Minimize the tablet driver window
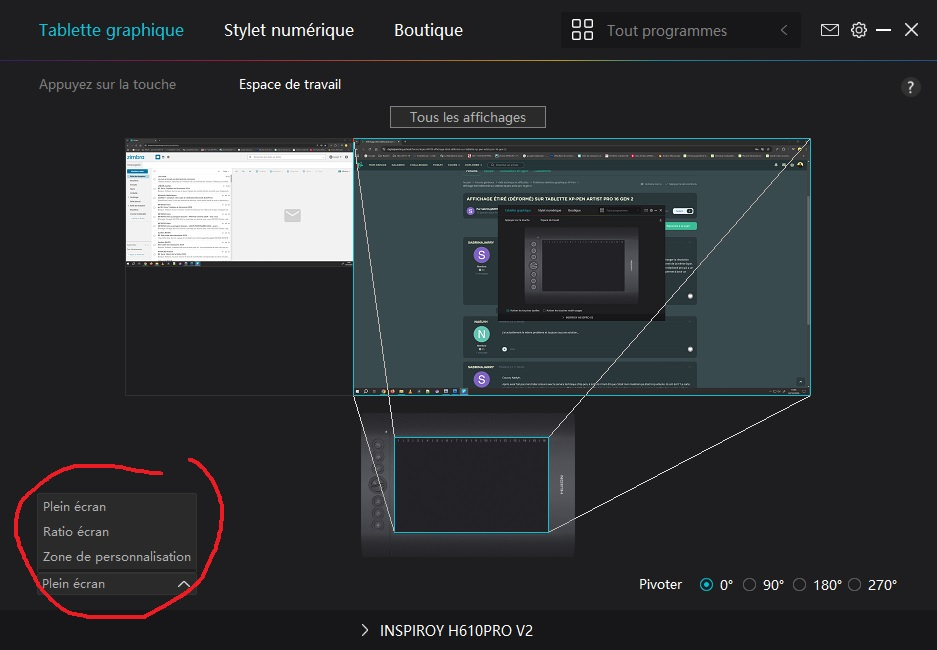The width and height of the screenshot is (937, 650). pos(884,30)
